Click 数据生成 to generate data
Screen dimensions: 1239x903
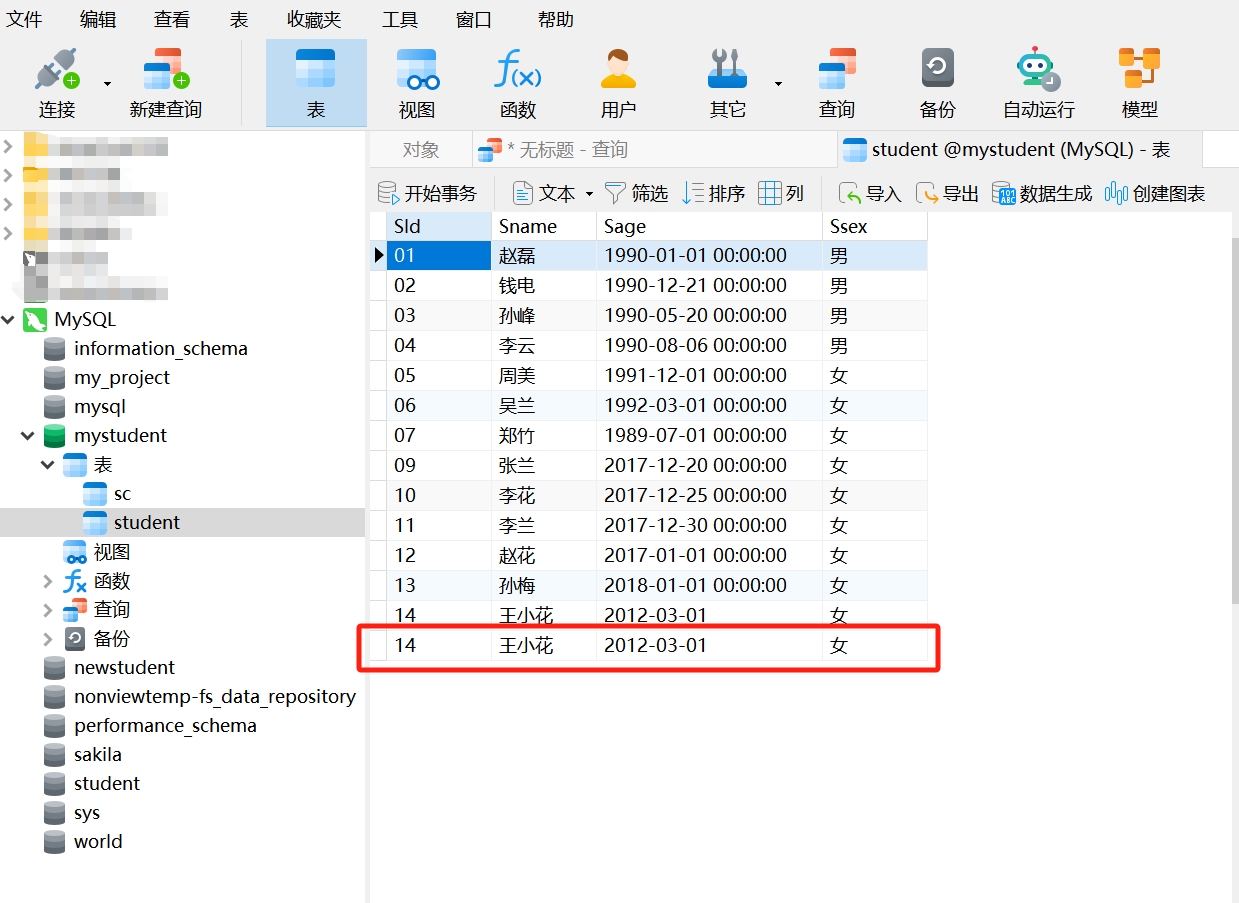(x=1041, y=193)
